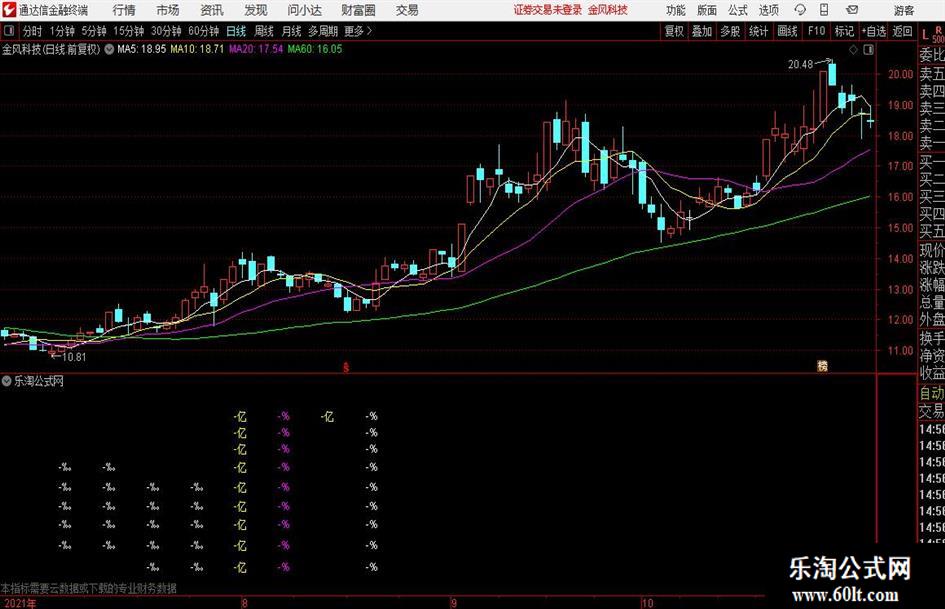Select the 日线 period tab
Image resolution: width=945 pixels, height=609 pixels.
pos(236,31)
